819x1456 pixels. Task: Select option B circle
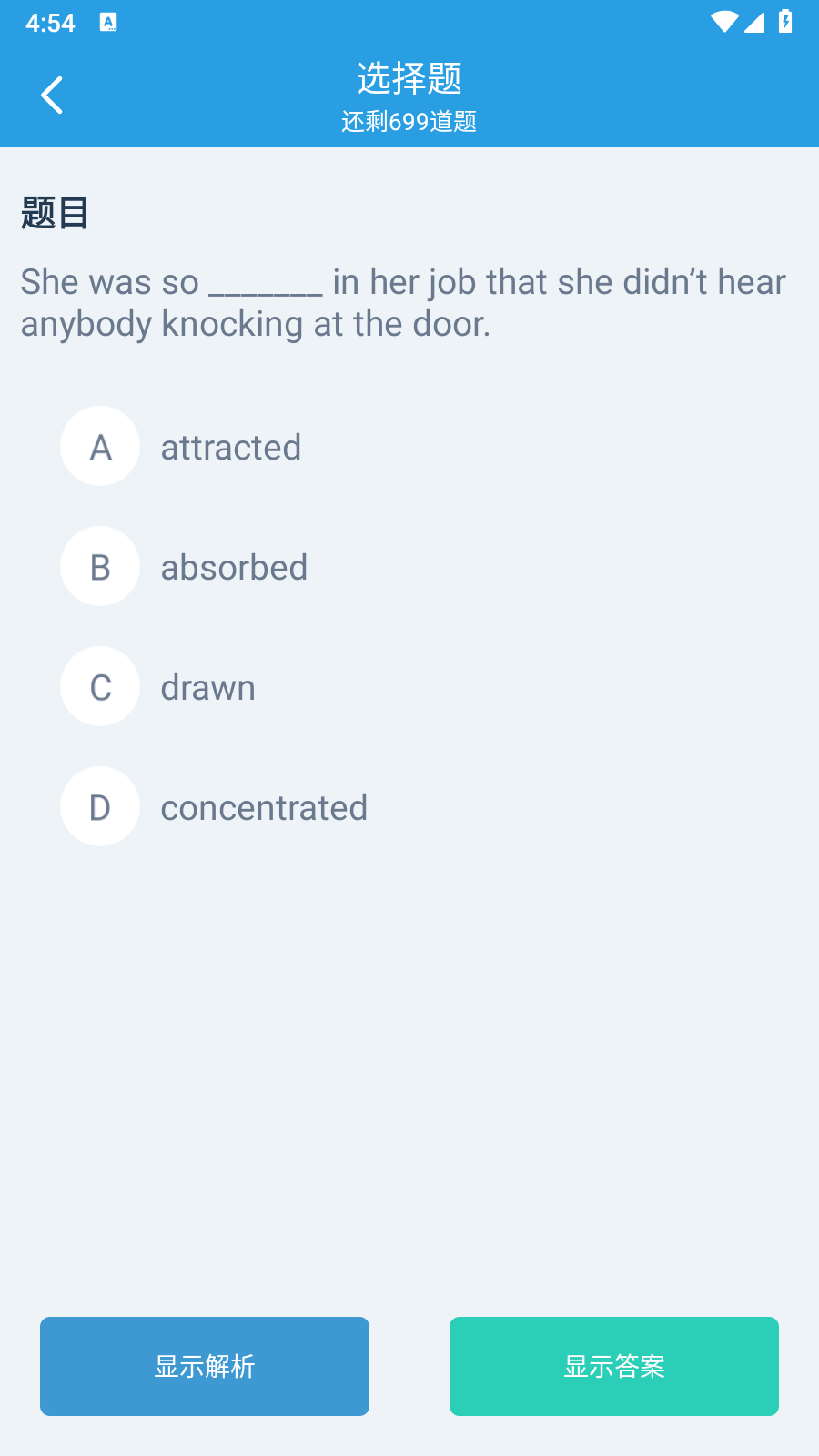(100, 566)
